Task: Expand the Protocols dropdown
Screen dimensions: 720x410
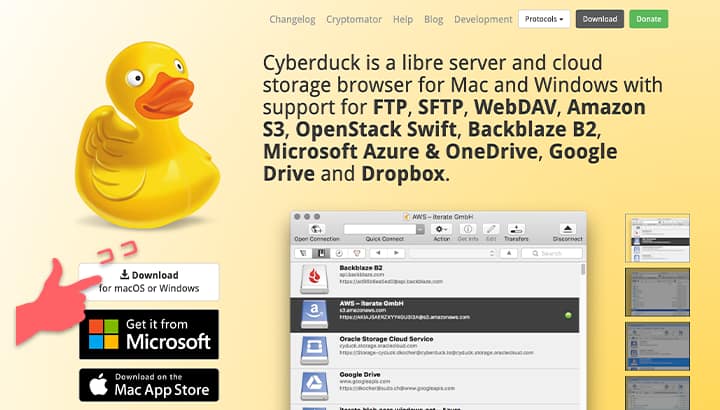Action: click(x=544, y=19)
